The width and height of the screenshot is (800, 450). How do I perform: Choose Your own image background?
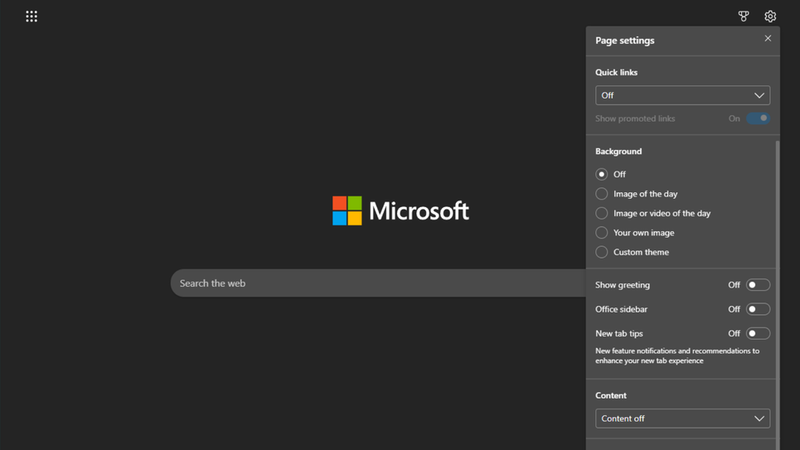(602, 233)
